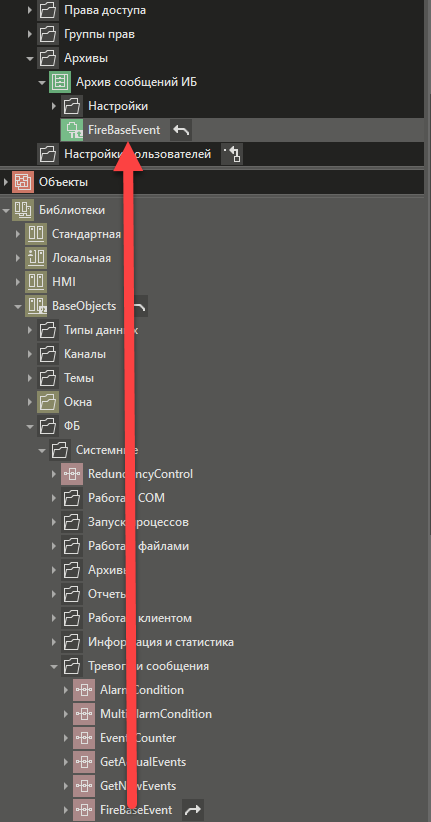The width and height of the screenshot is (431, 822).
Task: Click the forward-arrow icon beside the bottom FireBaseEvent
Action: 192,810
